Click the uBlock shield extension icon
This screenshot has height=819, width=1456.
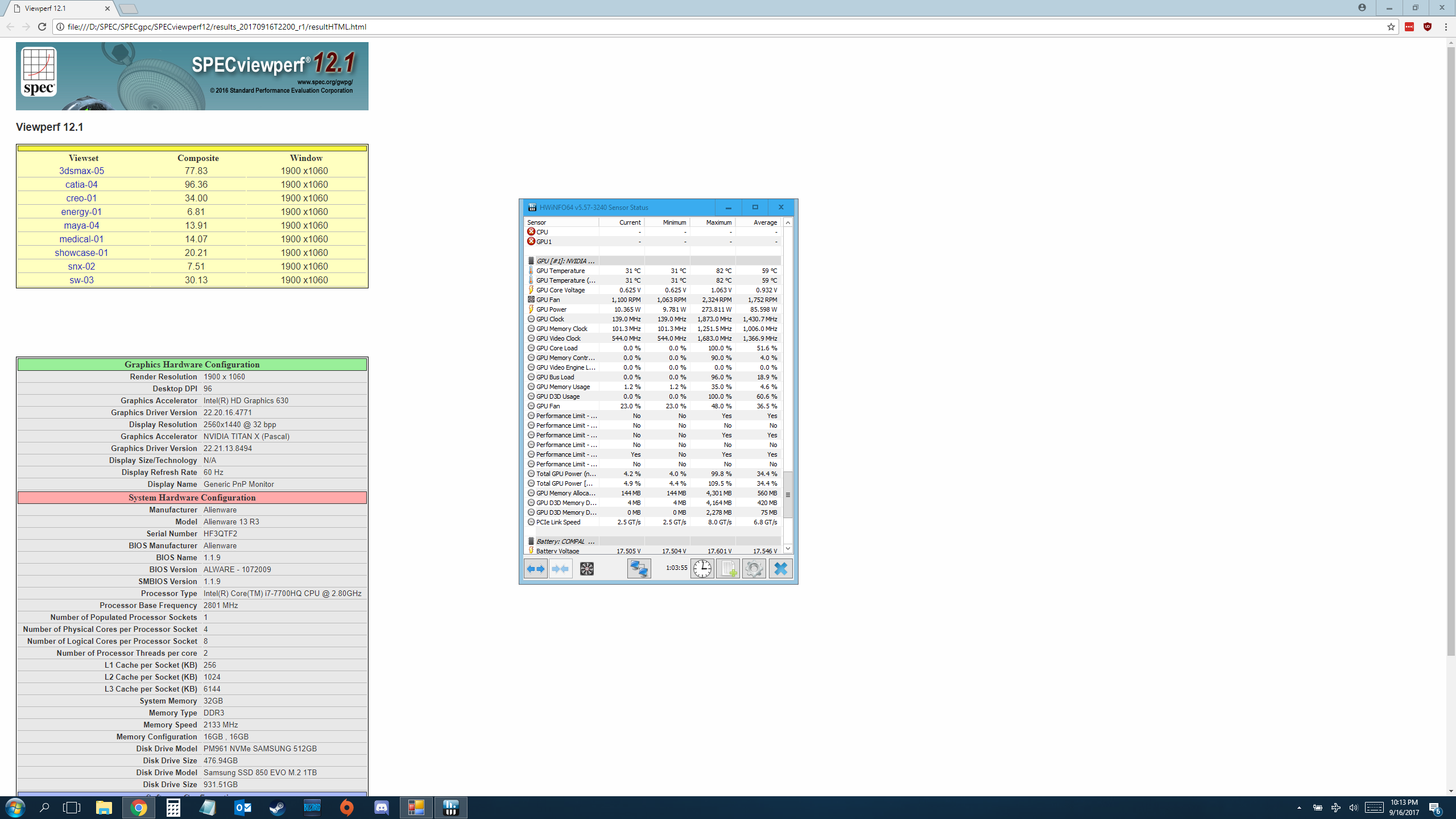(1427, 27)
